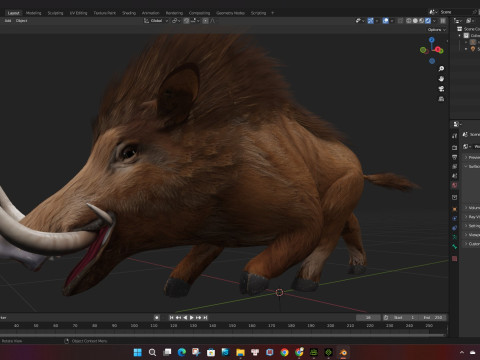Open the Windows Start menu
Screen dimensions: 480x360
pyautogui.click(x=137, y=352)
